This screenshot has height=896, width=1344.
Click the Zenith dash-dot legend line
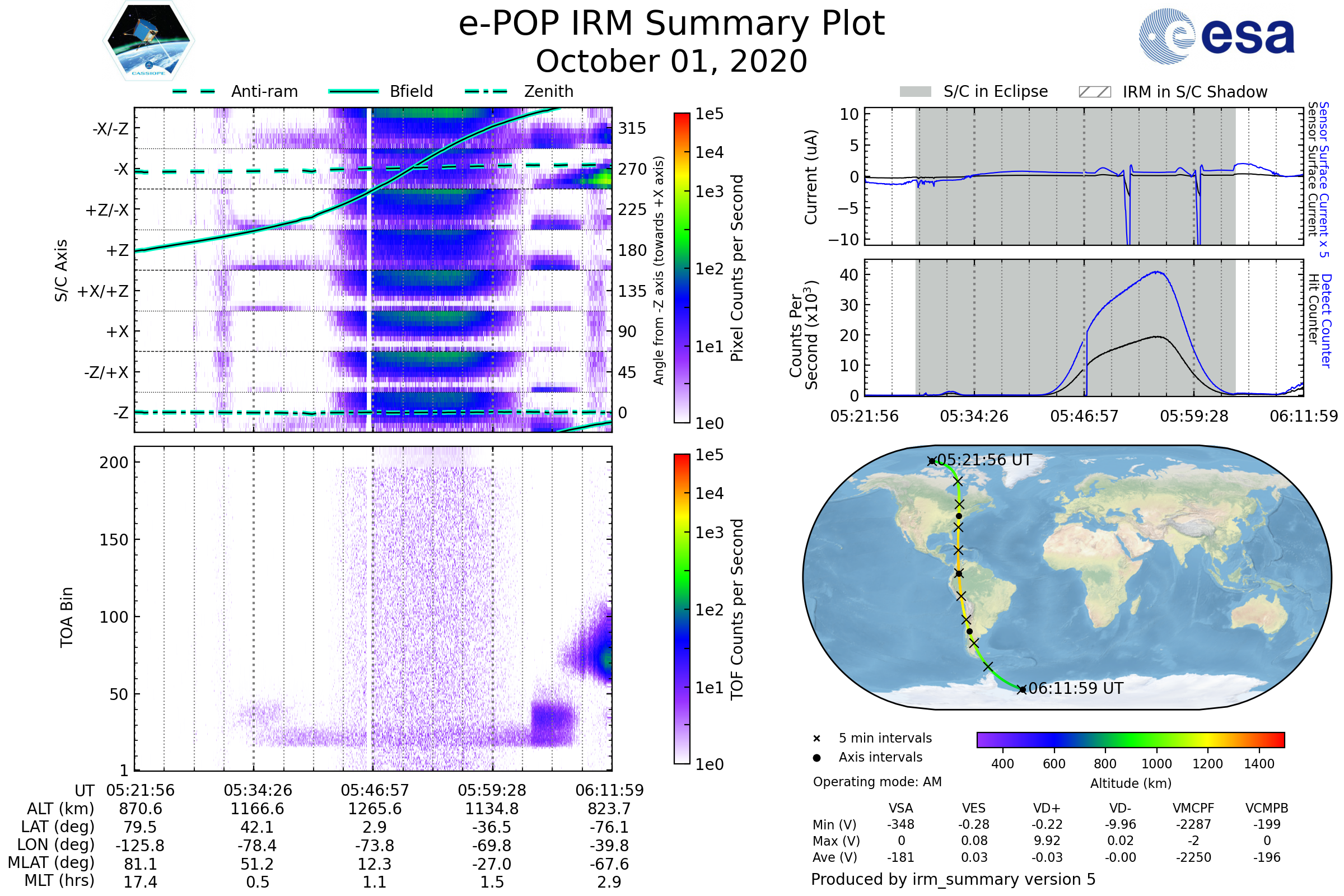[x=486, y=91]
